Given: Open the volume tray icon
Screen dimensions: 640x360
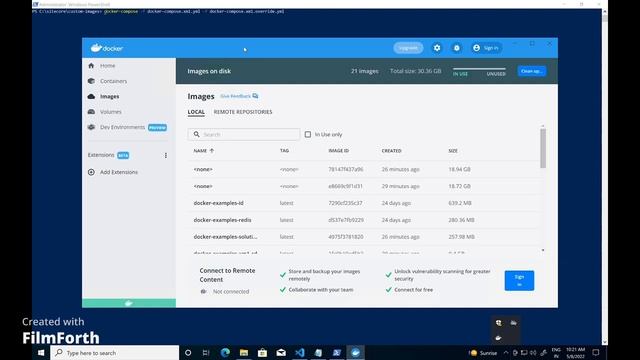Looking at the screenshot, I should [533, 353].
